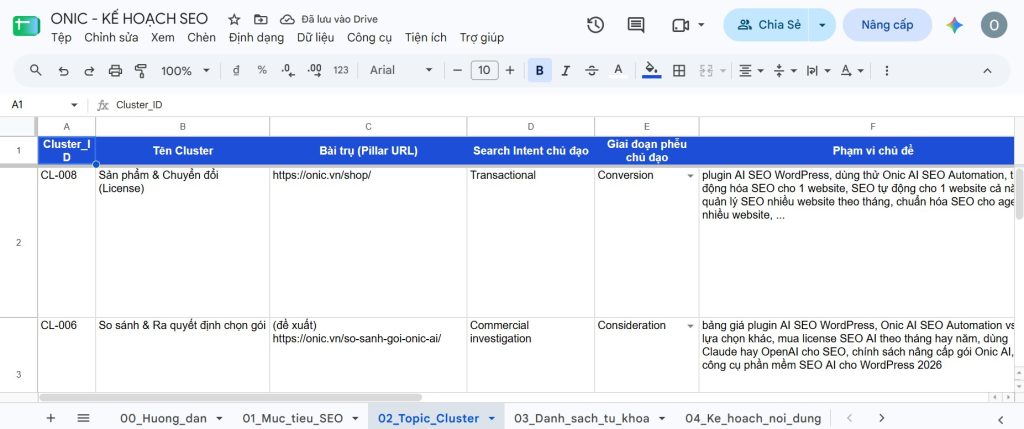Click the Chia Sẻ button
1024x429 pixels.
766,25
